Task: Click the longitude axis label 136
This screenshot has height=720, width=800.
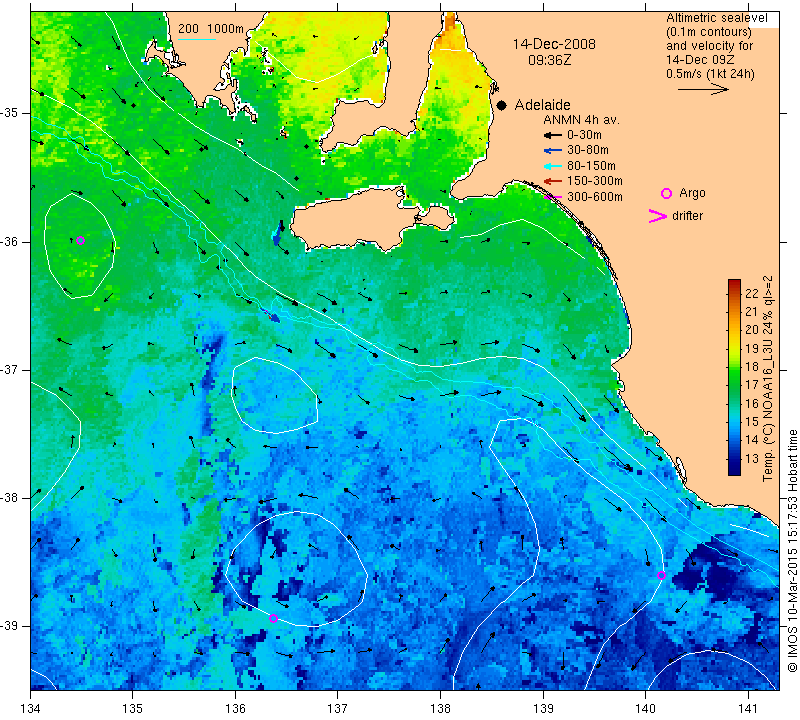Action: click(x=235, y=709)
